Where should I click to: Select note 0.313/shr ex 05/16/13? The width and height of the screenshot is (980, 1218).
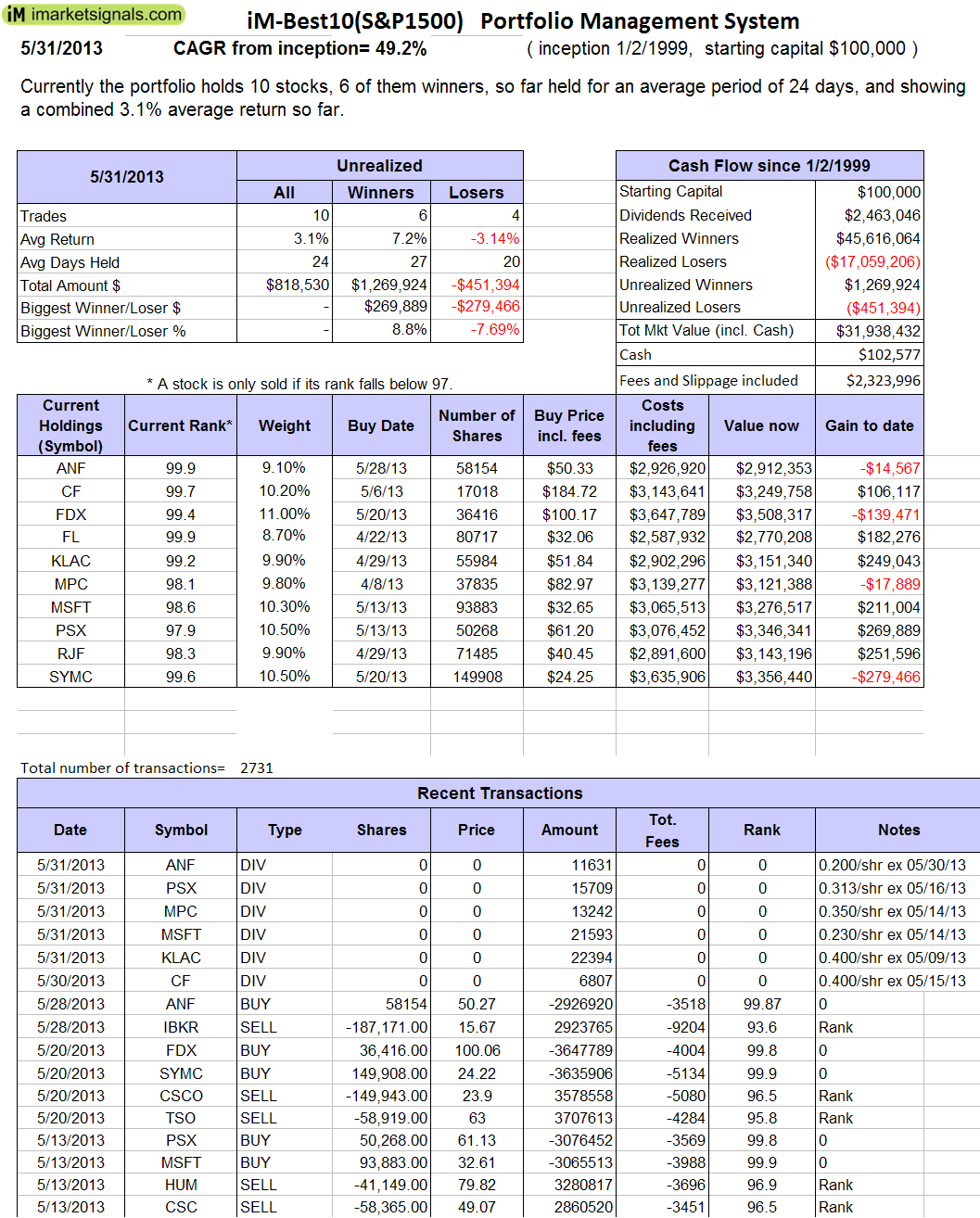tap(892, 888)
